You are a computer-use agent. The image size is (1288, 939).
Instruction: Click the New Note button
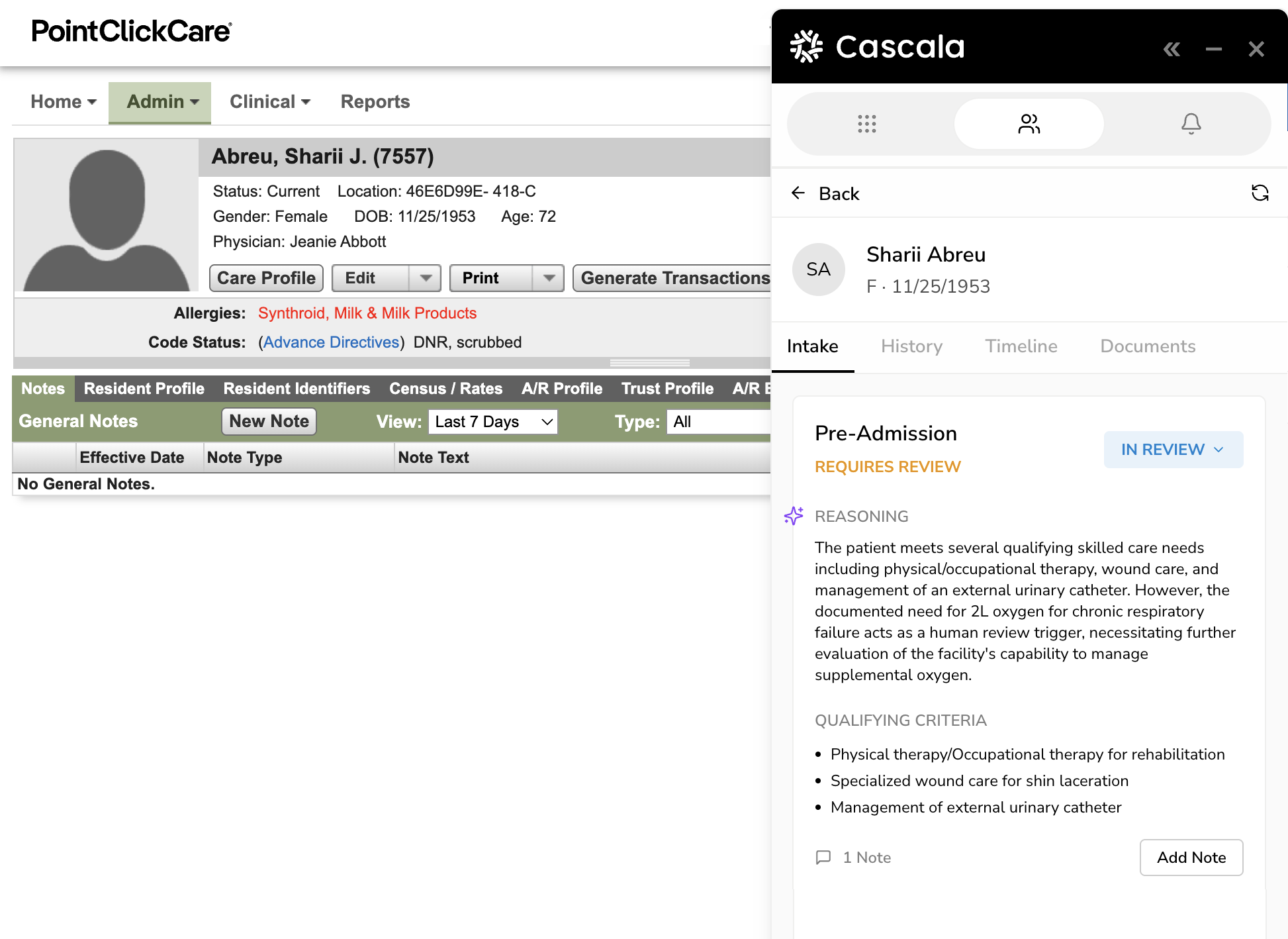click(269, 421)
